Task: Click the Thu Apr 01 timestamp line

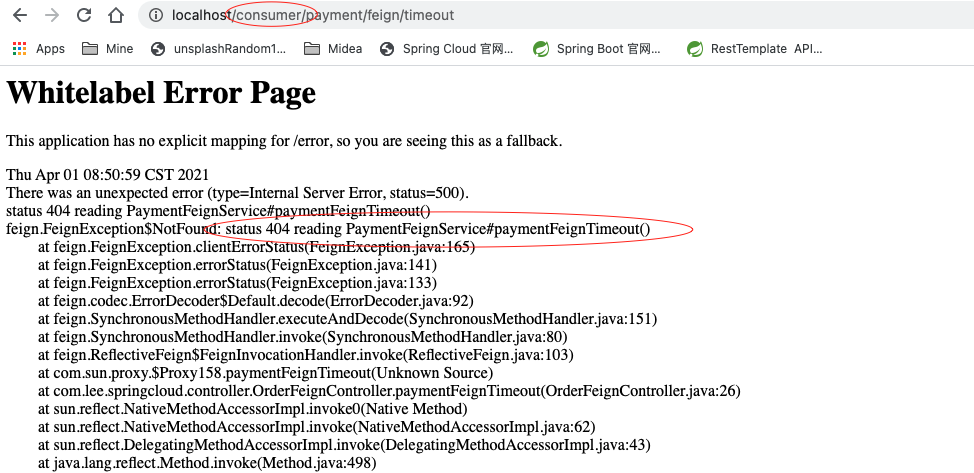Action: click(107, 174)
